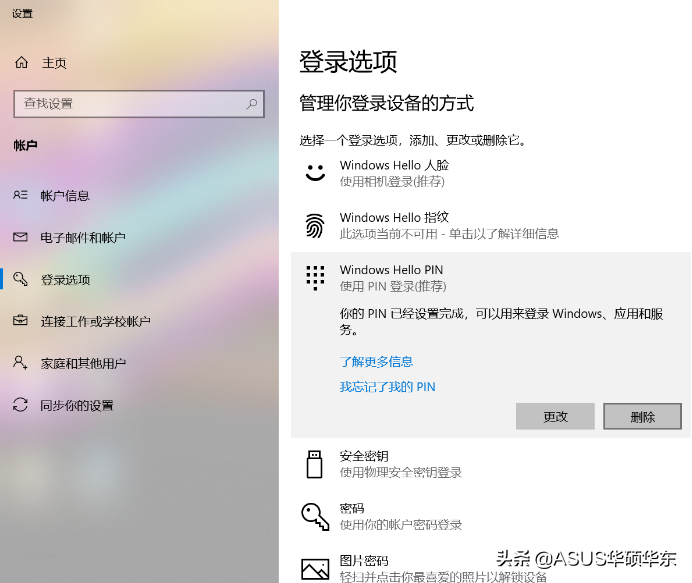Click 使用你的帐户密码登录 description text

[401, 525]
